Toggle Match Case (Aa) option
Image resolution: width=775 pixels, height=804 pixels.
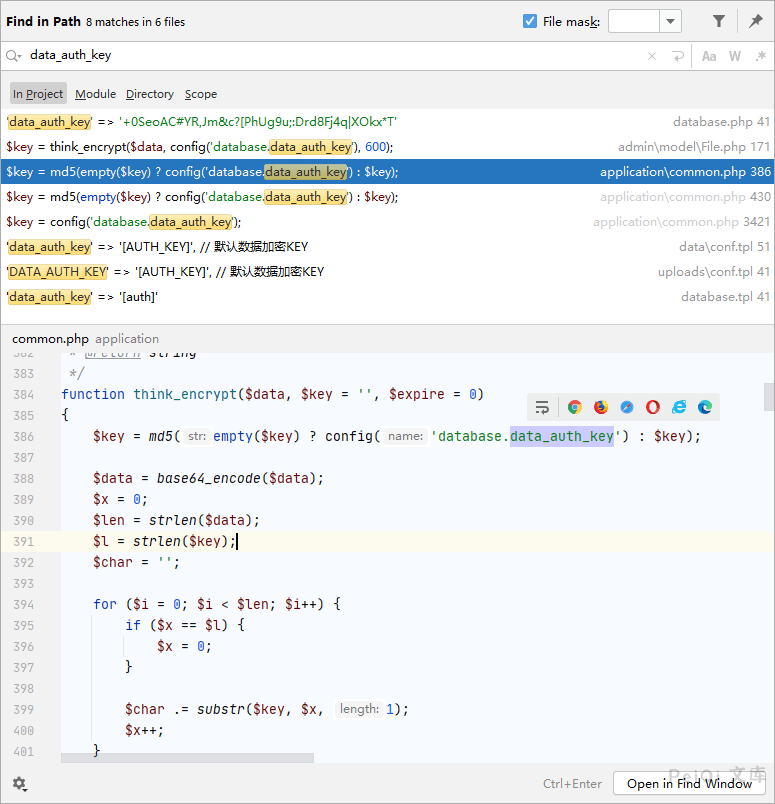[709, 56]
